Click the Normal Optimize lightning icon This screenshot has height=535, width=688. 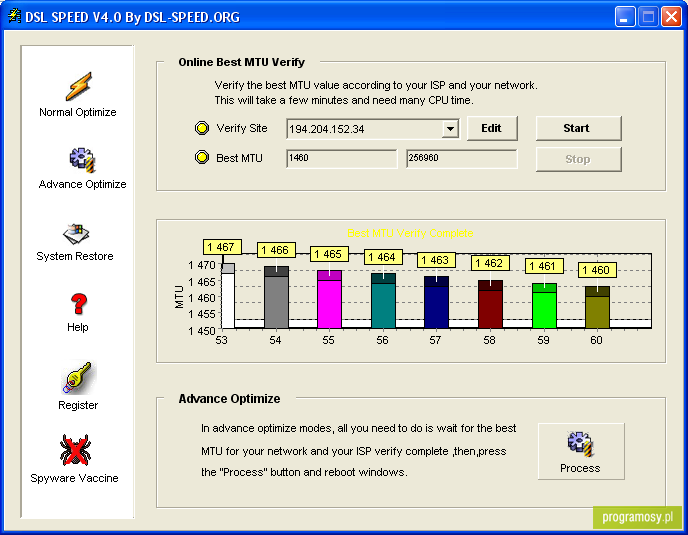(79, 86)
